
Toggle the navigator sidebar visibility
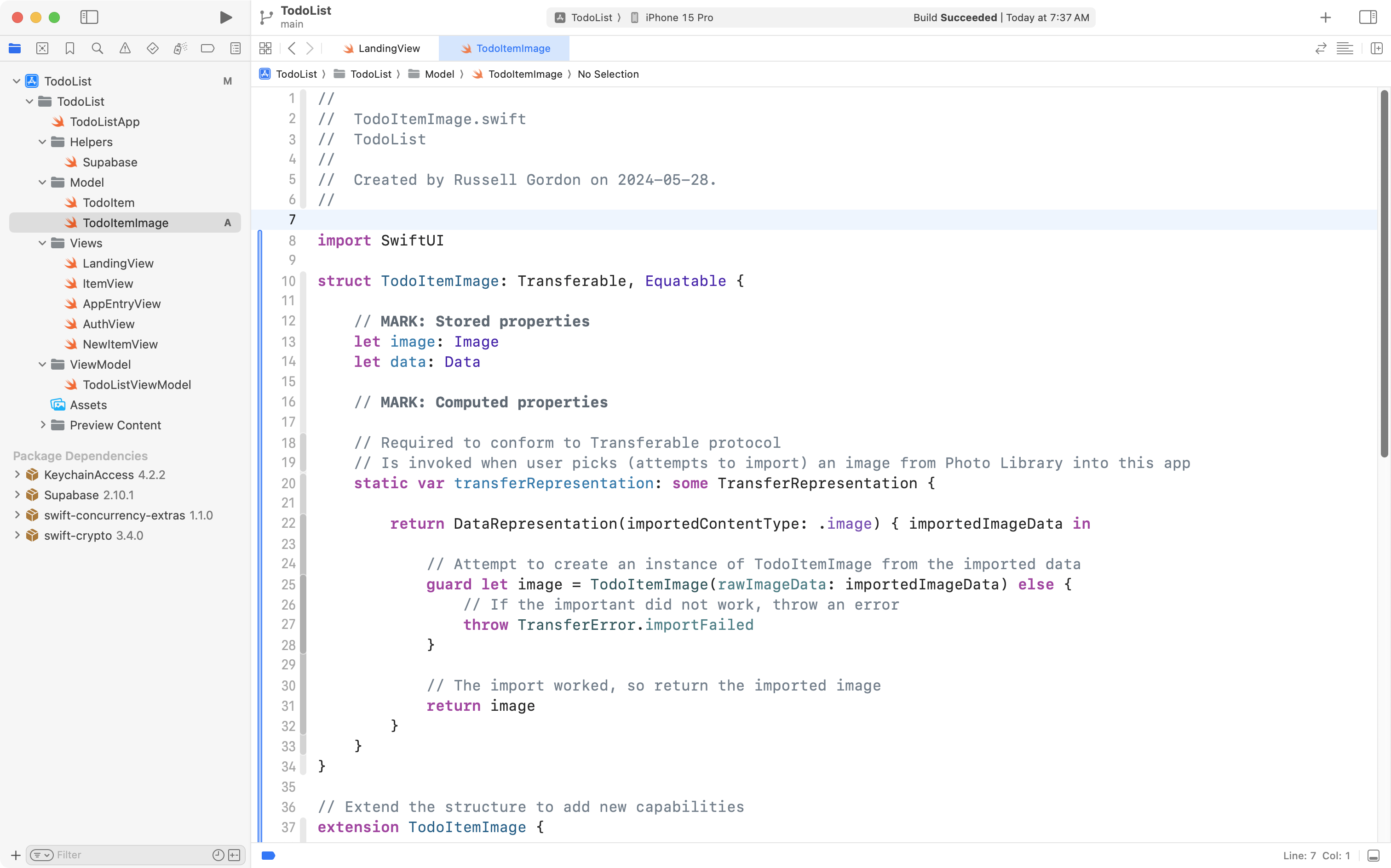[x=90, y=17]
